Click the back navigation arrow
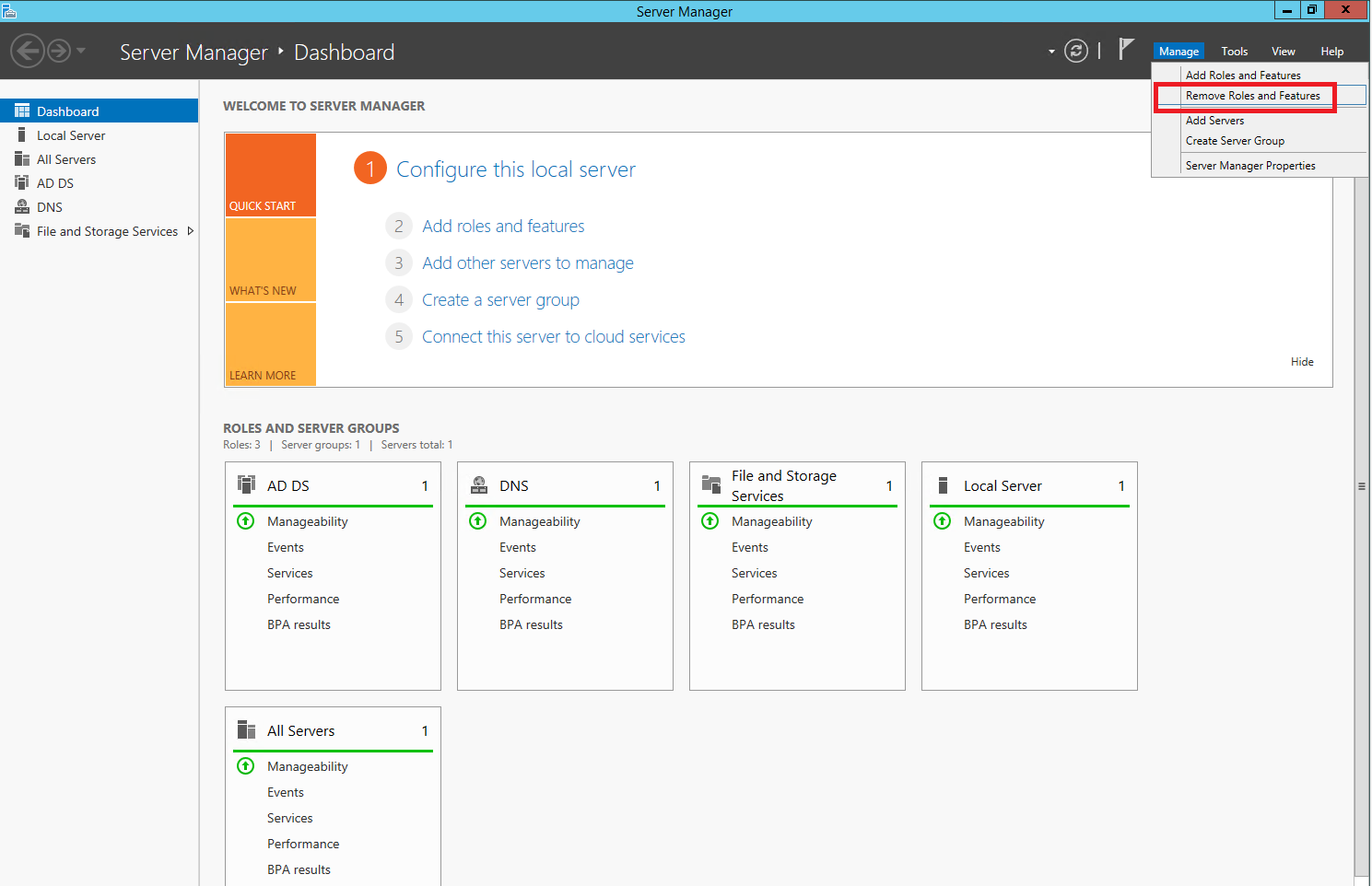The width and height of the screenshot is (1372, 886). [x=28, y=51]
